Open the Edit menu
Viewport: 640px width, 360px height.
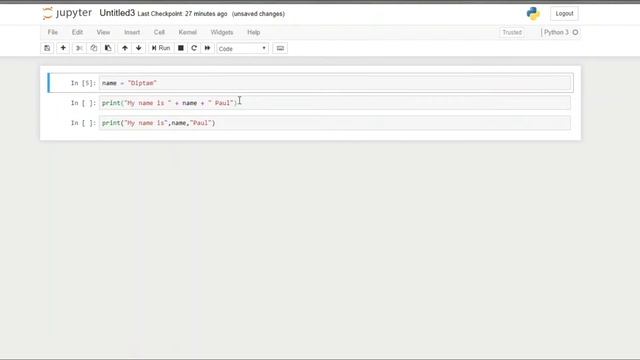pyautogui.click(x=77, y=32)
